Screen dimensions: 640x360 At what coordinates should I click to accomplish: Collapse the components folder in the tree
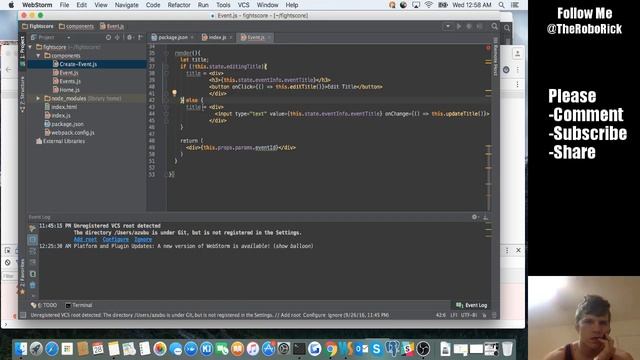pyautogui.click(x=38, y=56)
